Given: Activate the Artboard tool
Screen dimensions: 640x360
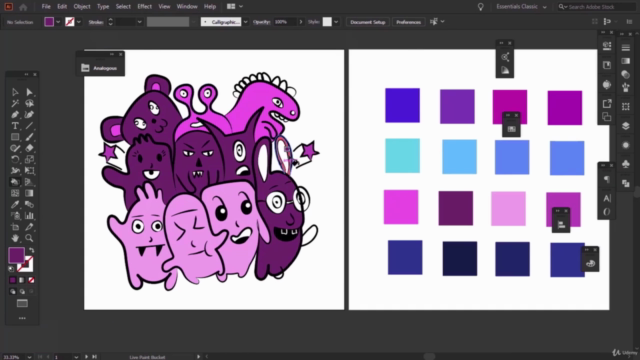Looking at the screenshot, I should click(15, 227).
